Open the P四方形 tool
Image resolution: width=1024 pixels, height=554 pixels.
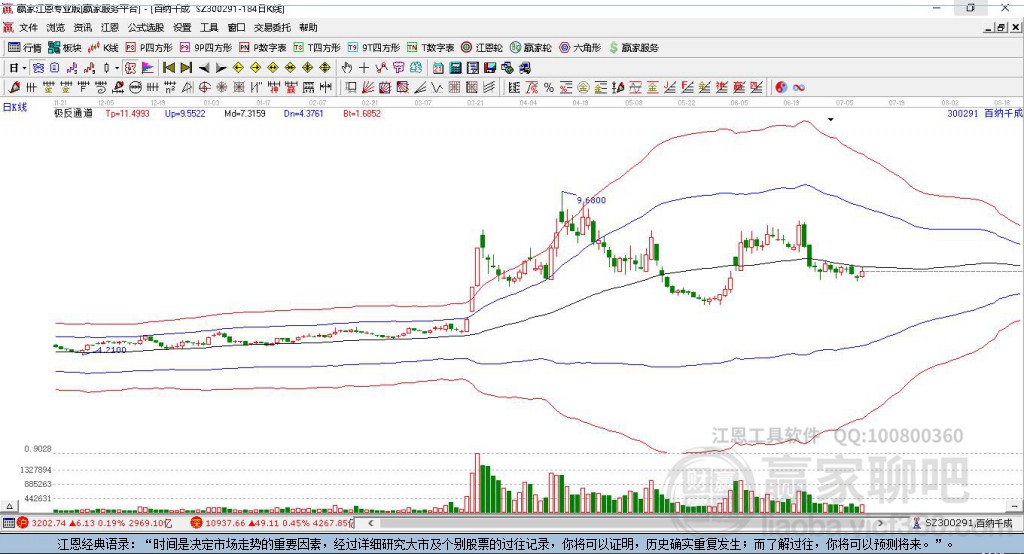click(x=149, y=48)
